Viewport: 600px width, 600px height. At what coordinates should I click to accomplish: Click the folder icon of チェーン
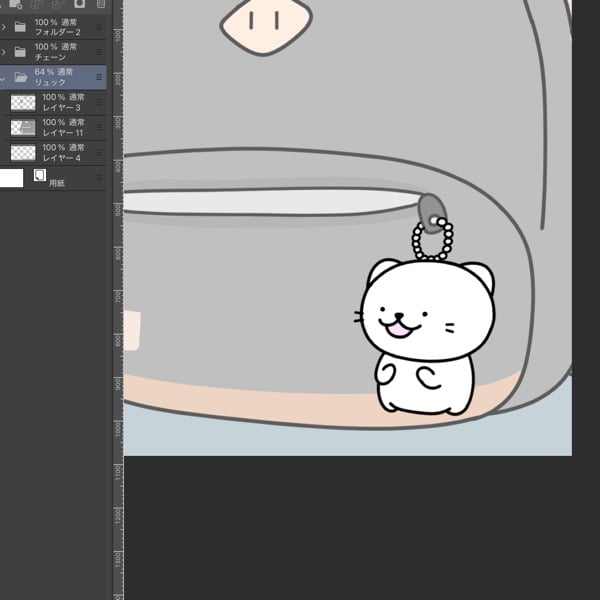[x=20, y=52]
